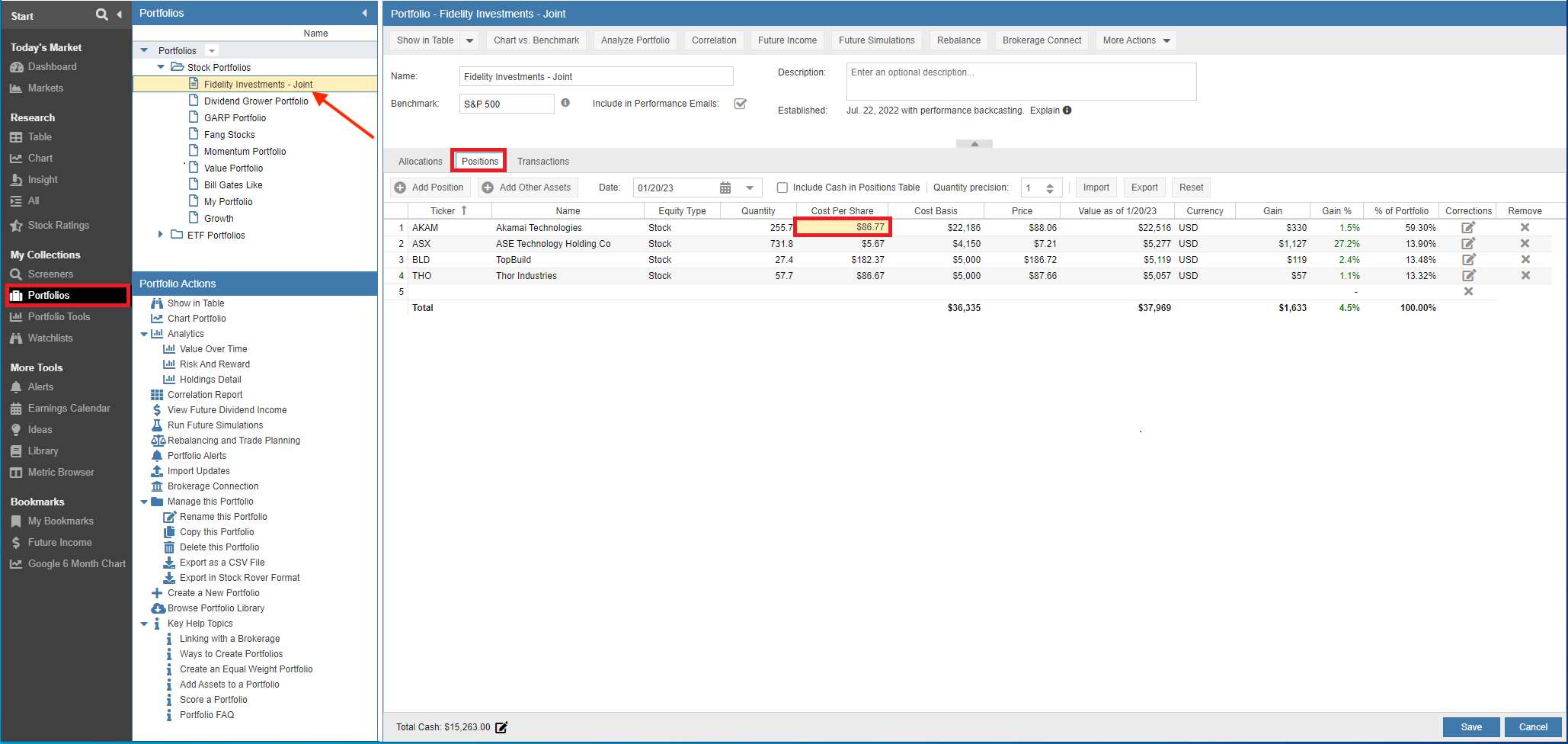
Task: Click the Benchmark info icon
Action: [565, 103]
